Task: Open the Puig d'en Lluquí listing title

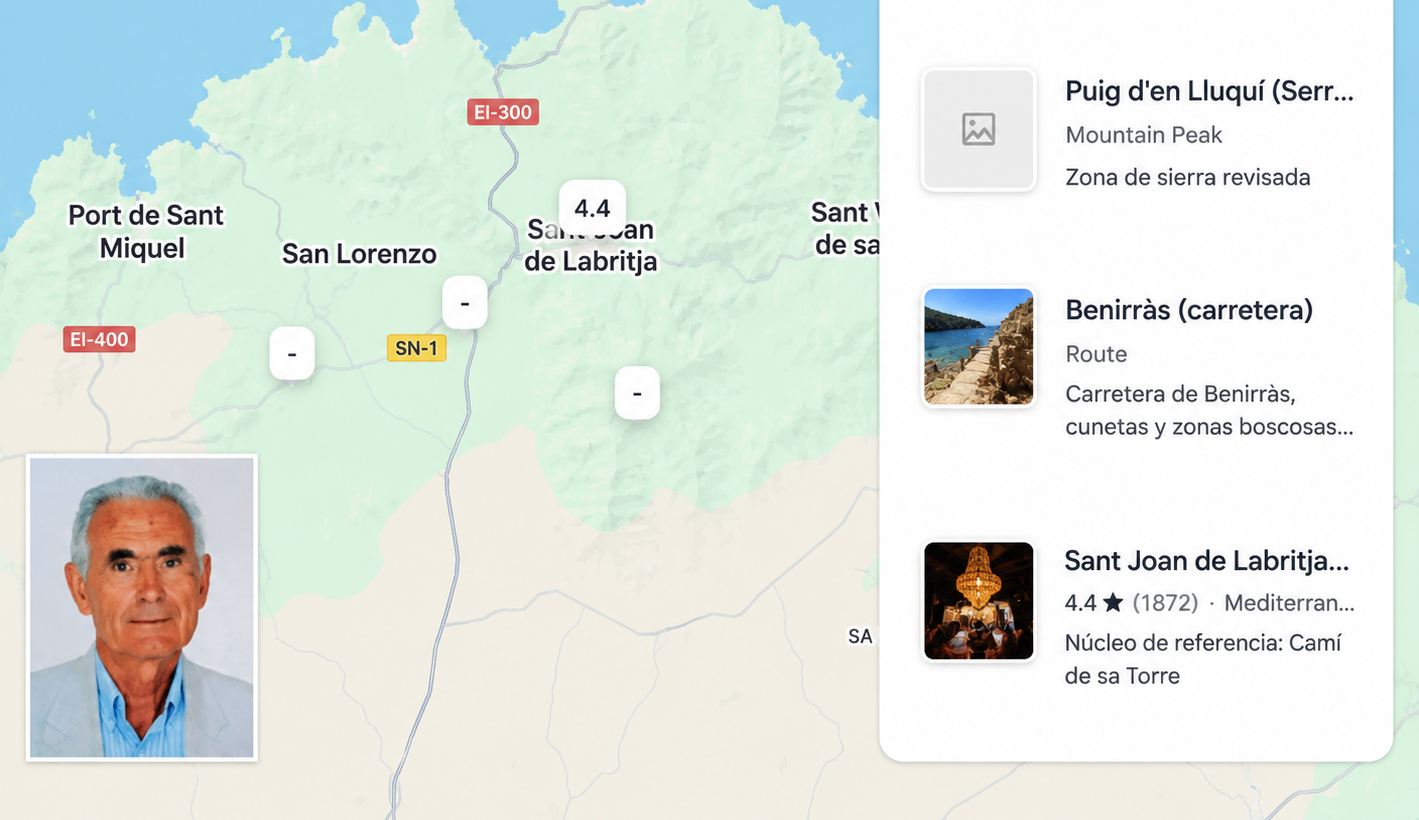Action: coord(1209,91)
